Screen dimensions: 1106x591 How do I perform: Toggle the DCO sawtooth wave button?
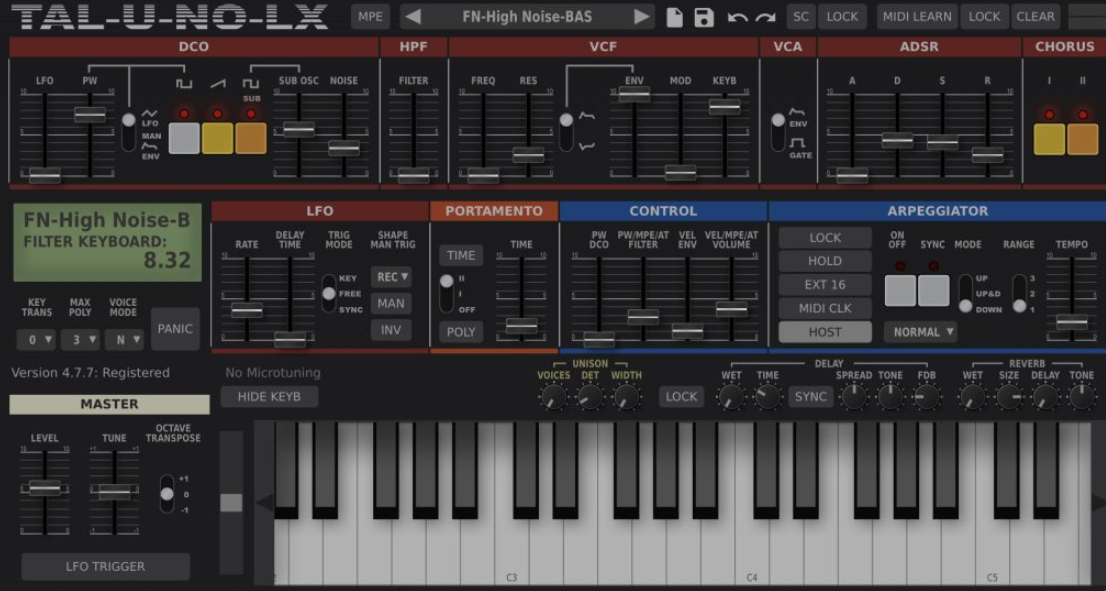217,138
